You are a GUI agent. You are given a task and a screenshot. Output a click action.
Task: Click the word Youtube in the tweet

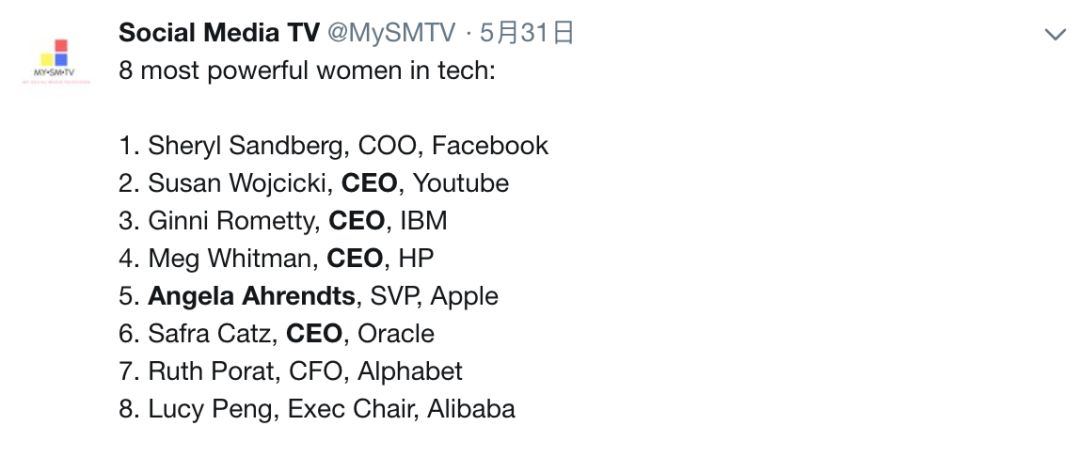click(x=461, y=184)
